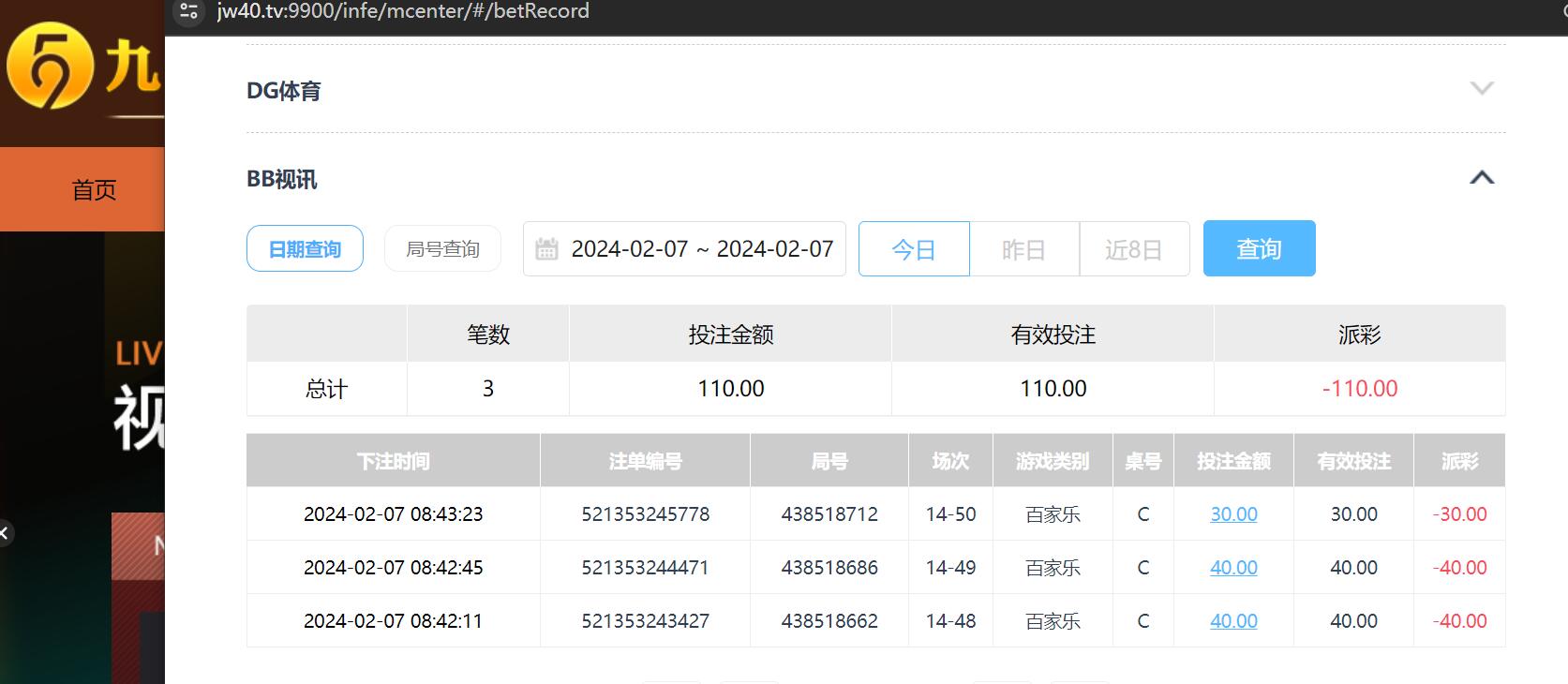The width and height of the screenshot is (1568, 684).
Task: Click the blue 查询 search button
Action: (1259, 248)
